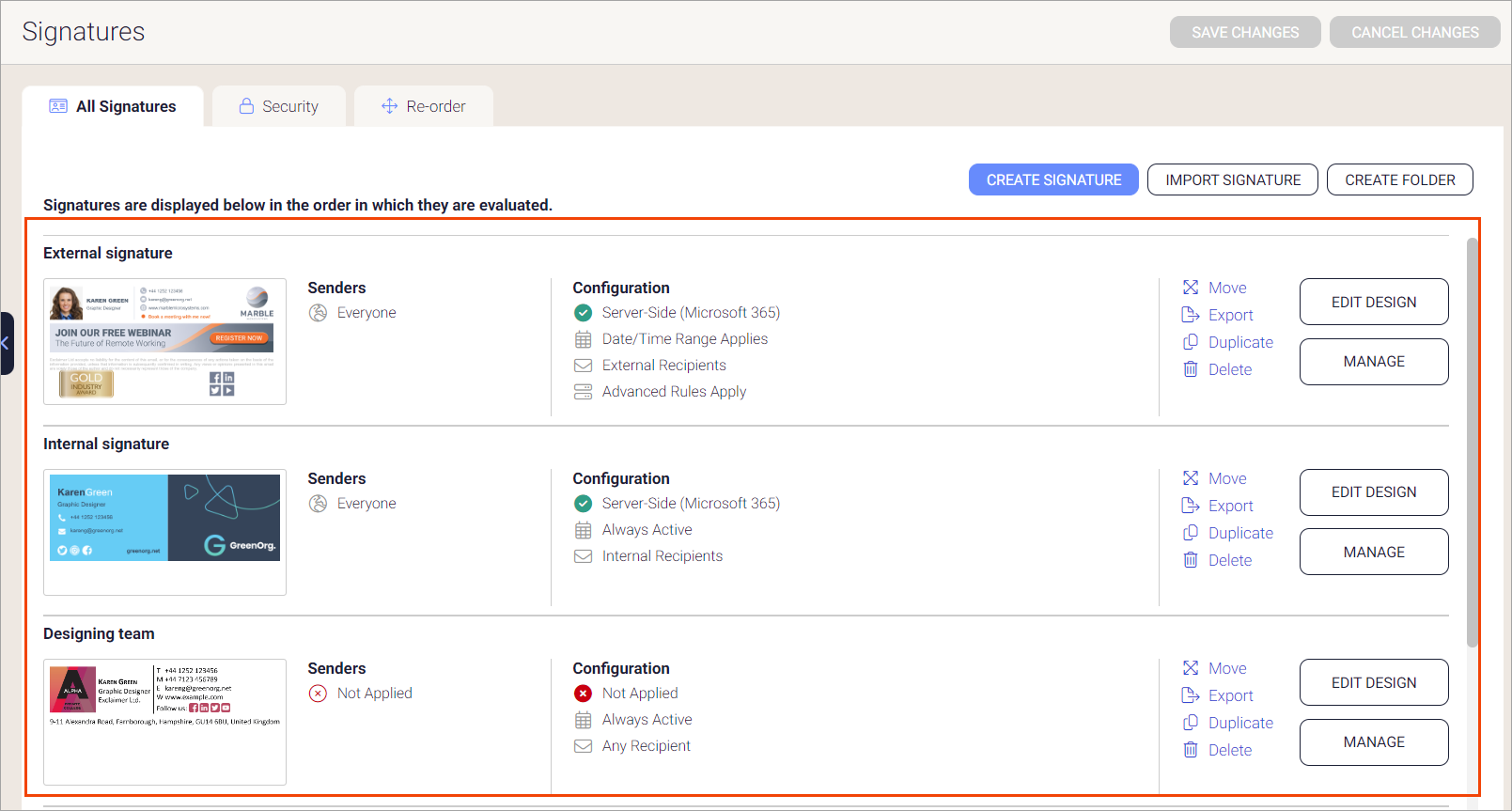Click the Import Signature button

coord(1232,179)
